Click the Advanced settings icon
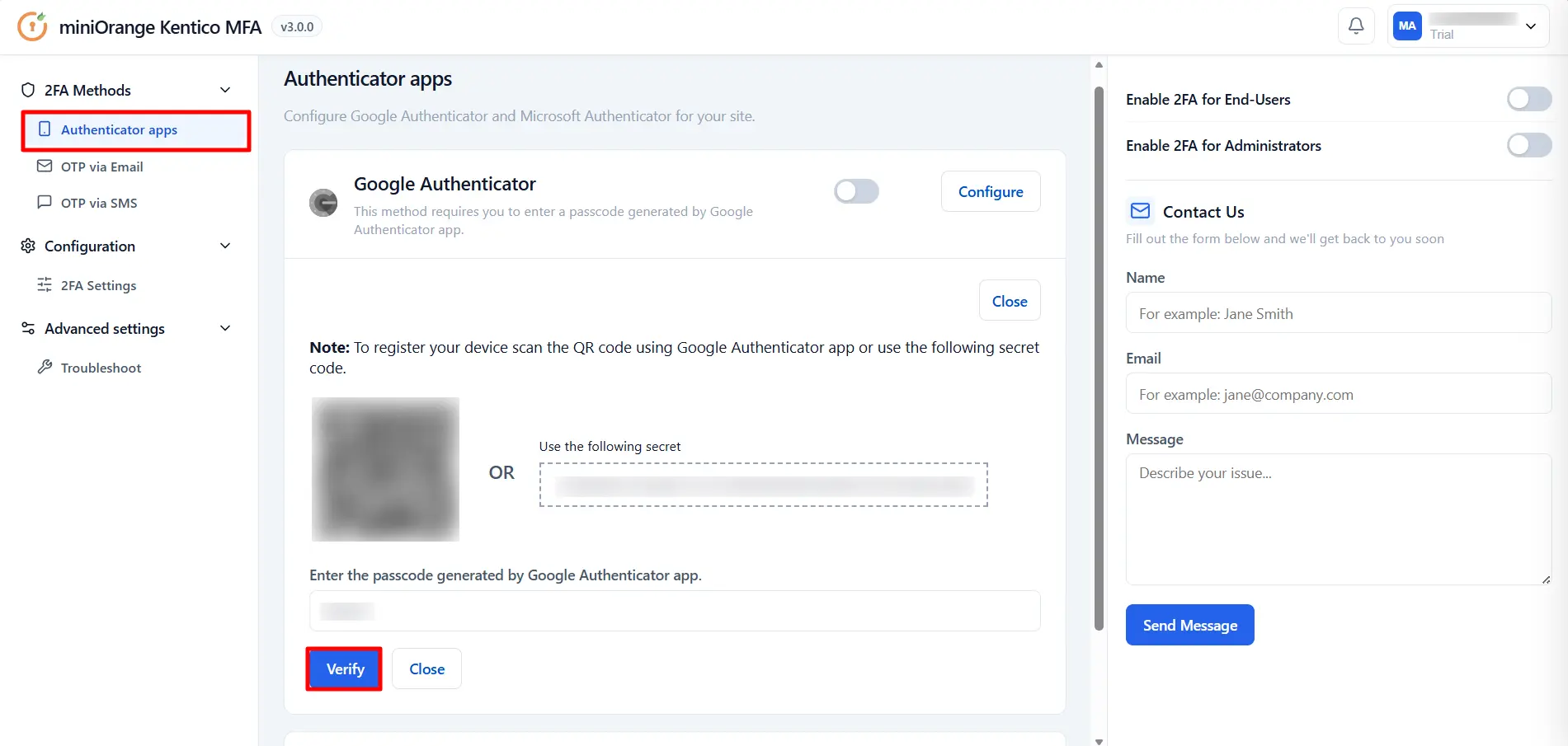This screenshot has height=746, width=1568. pos(28,328)
